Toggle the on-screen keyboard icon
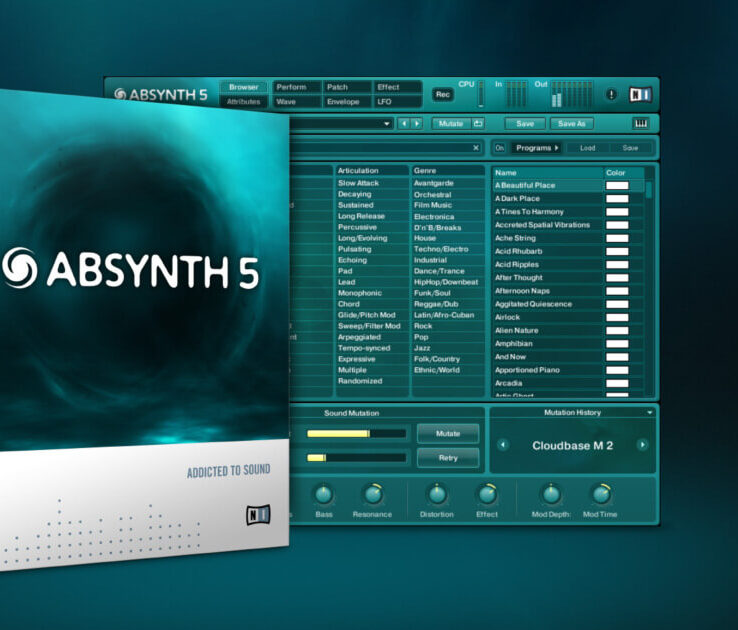The image size is (738, 630). (x=641, y=123)
